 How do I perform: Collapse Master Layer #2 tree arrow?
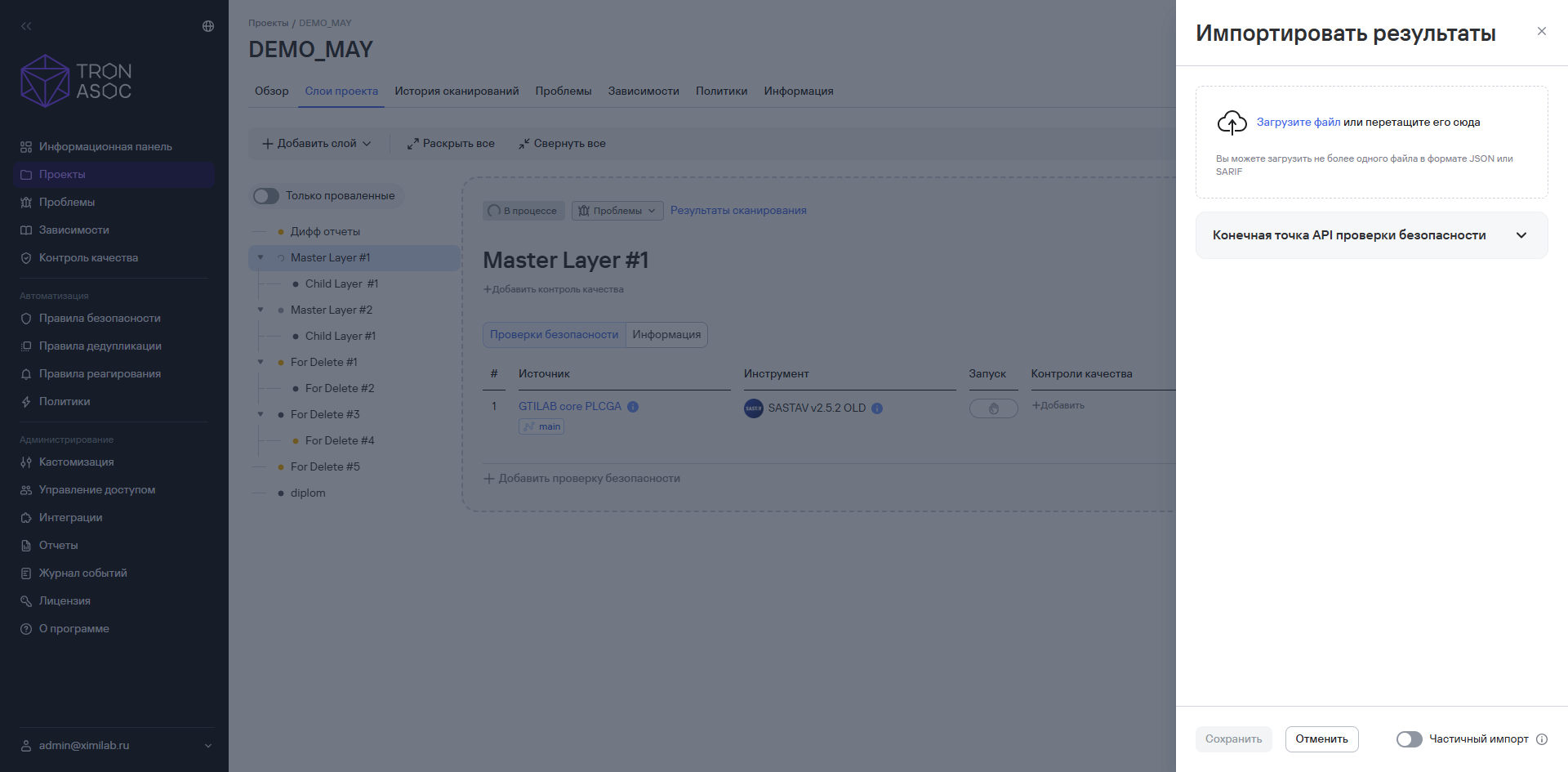261,310
